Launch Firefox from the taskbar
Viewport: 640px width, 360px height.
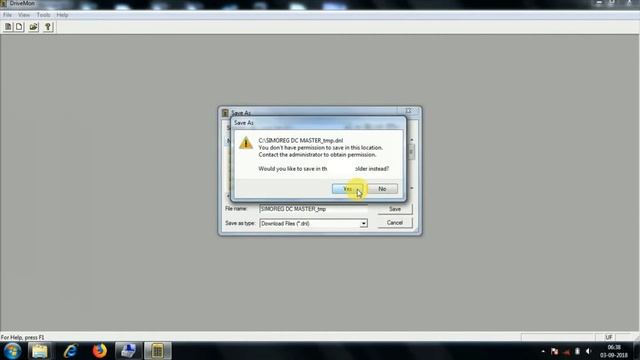(x=99, y=351)
